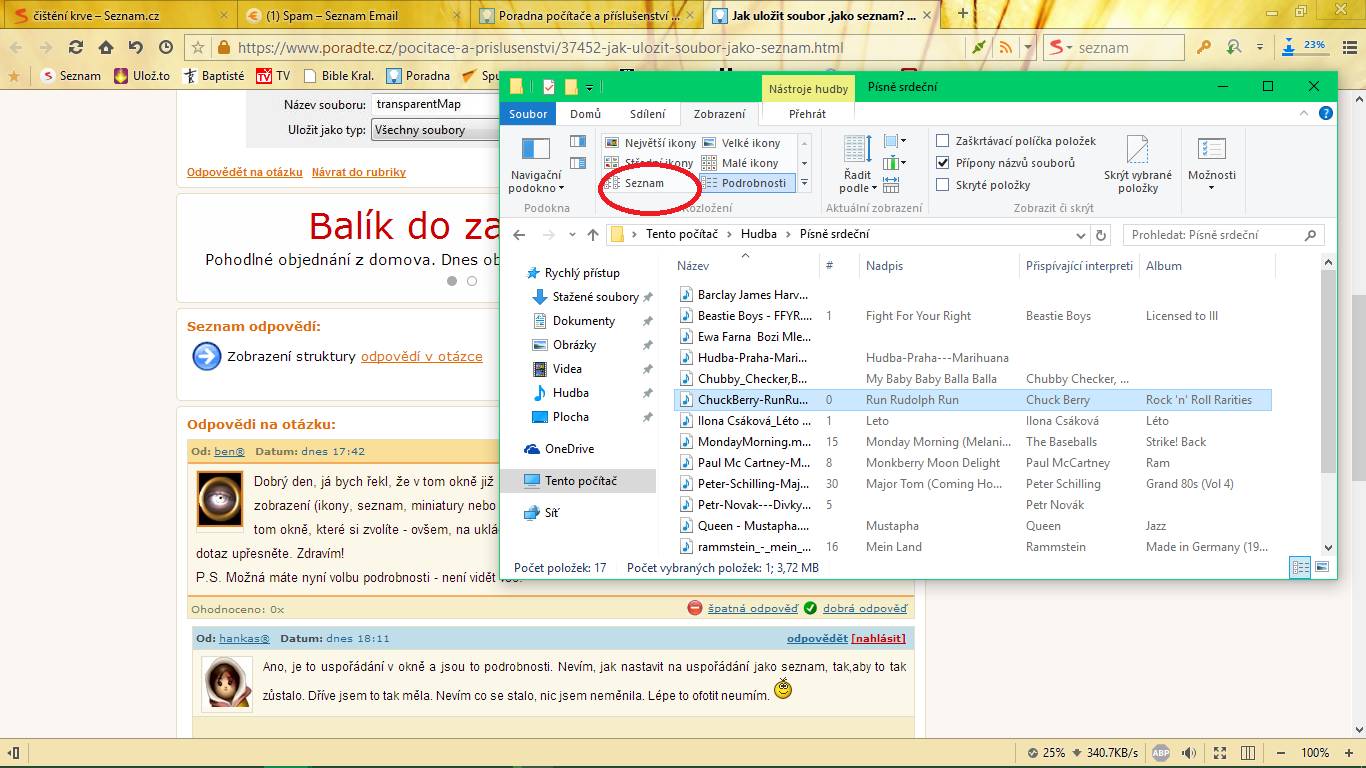Click nahlásit link on hankas reply
Viewport: 1366px width, 768px height.
[878, 638]
